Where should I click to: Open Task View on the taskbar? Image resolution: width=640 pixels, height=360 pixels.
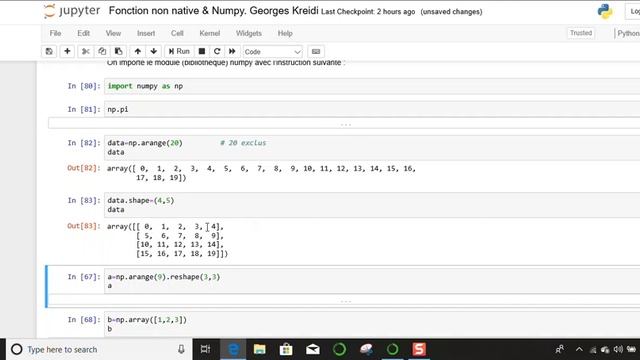click(205, 349)
